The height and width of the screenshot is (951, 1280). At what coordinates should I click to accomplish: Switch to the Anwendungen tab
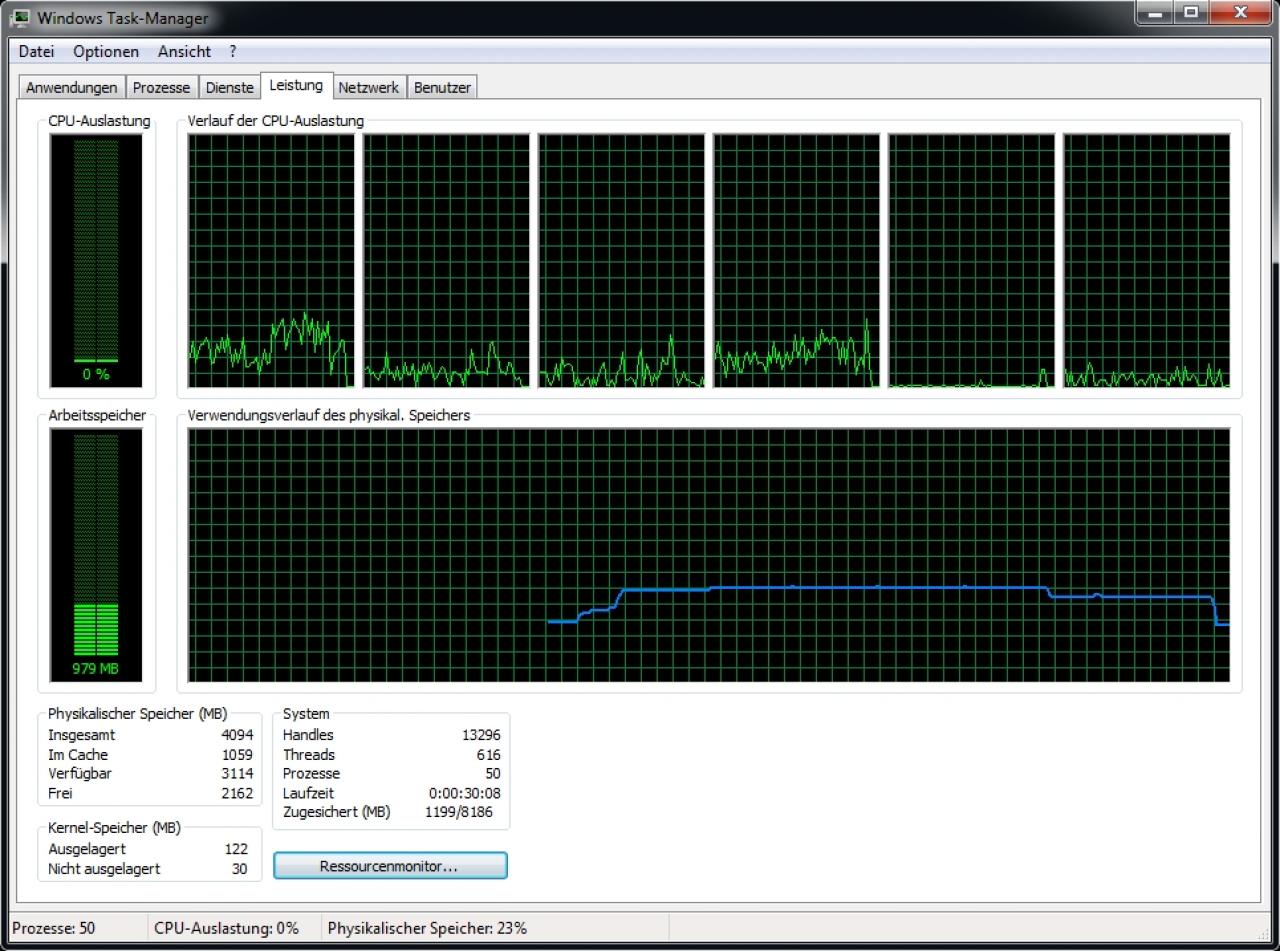[72, 87]
